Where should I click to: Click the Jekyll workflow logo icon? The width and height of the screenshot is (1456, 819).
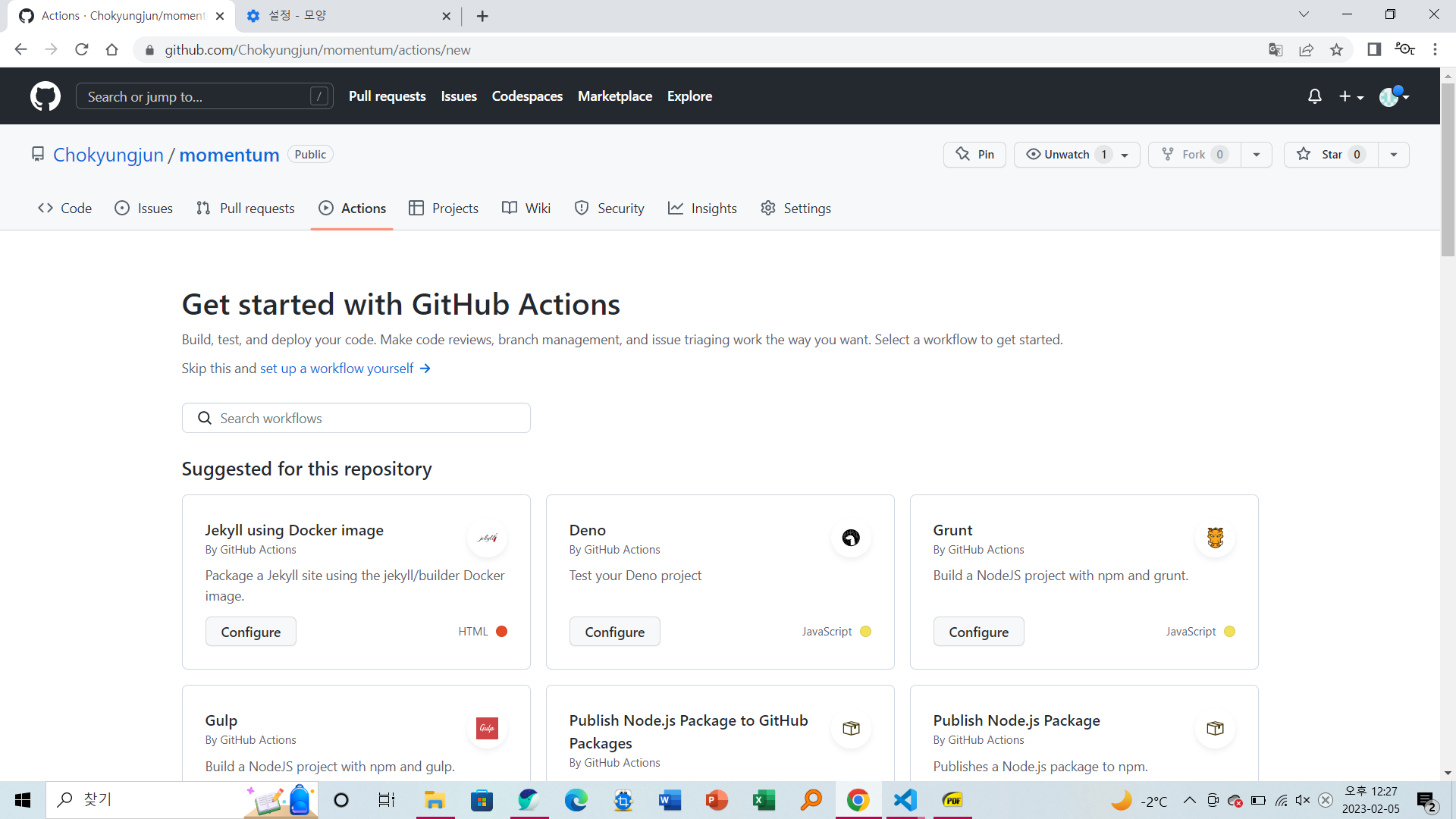click(x=488, y=538)
